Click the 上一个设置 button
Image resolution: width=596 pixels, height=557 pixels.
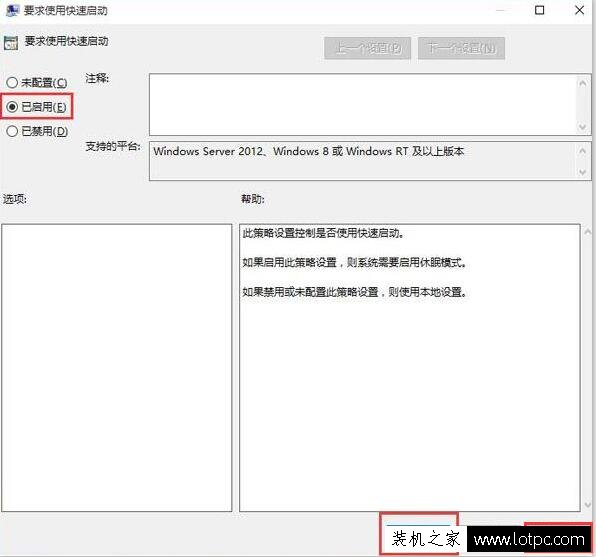pos(367,48)
